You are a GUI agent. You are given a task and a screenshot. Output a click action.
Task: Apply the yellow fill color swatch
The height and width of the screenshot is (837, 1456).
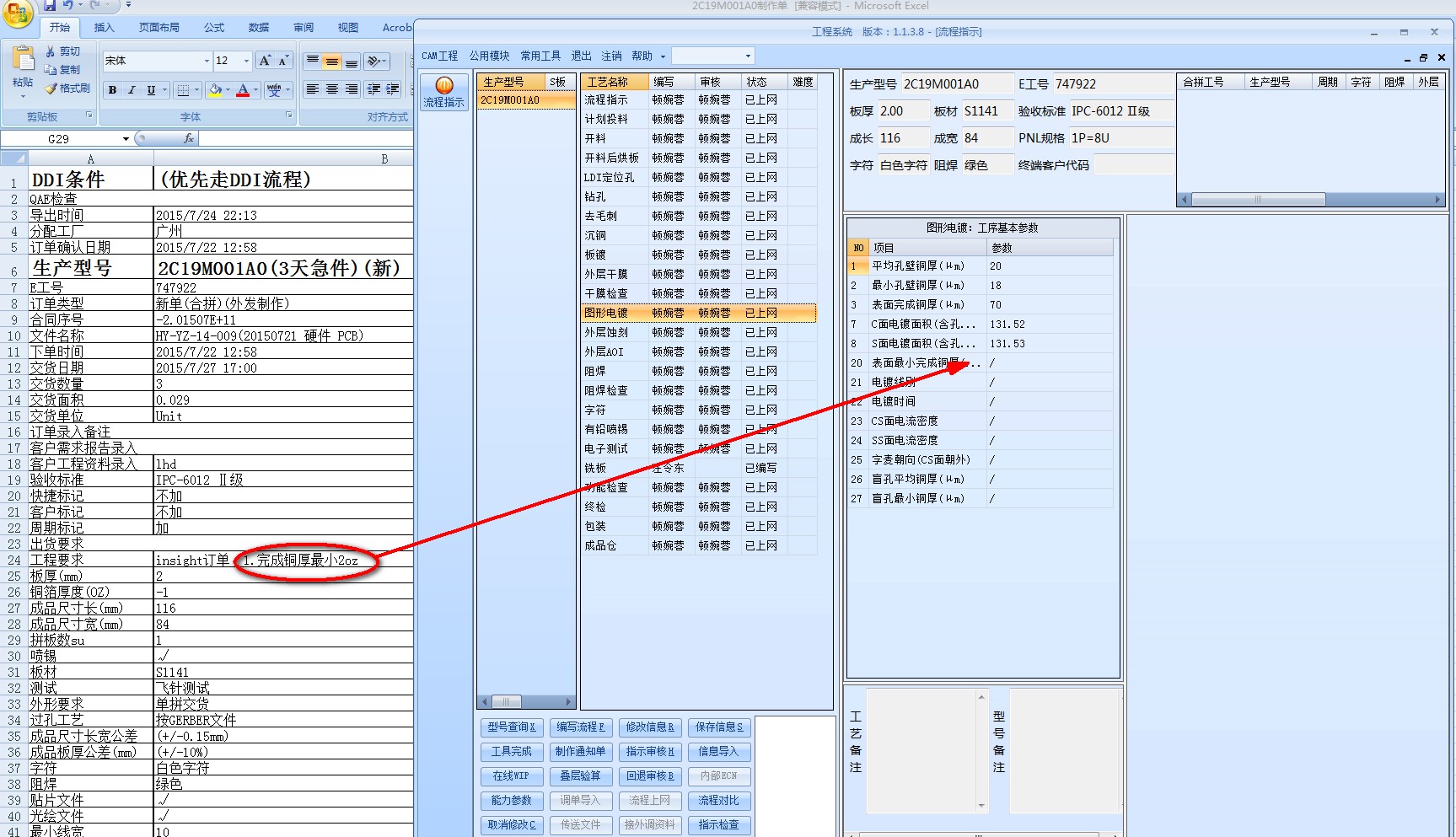(216, 90)
